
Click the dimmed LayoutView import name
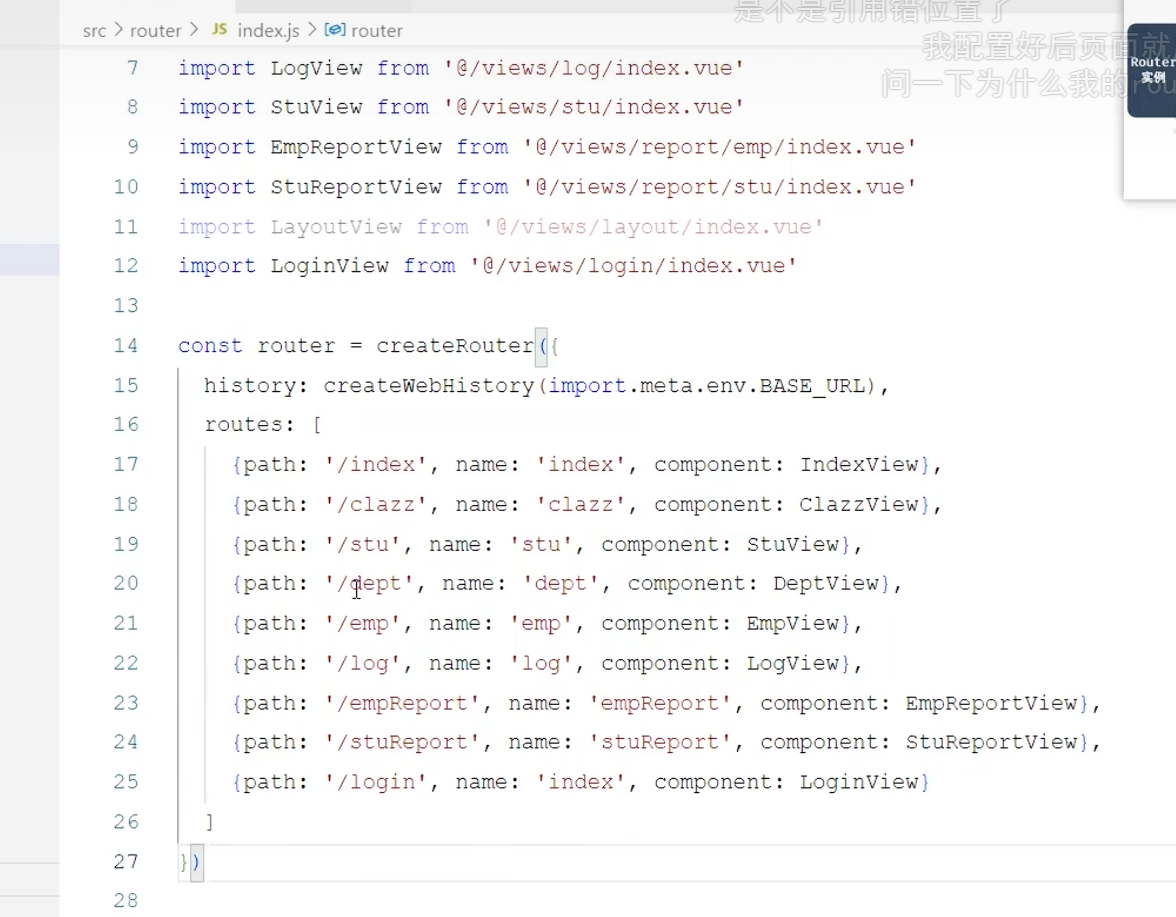pos(336,227)
